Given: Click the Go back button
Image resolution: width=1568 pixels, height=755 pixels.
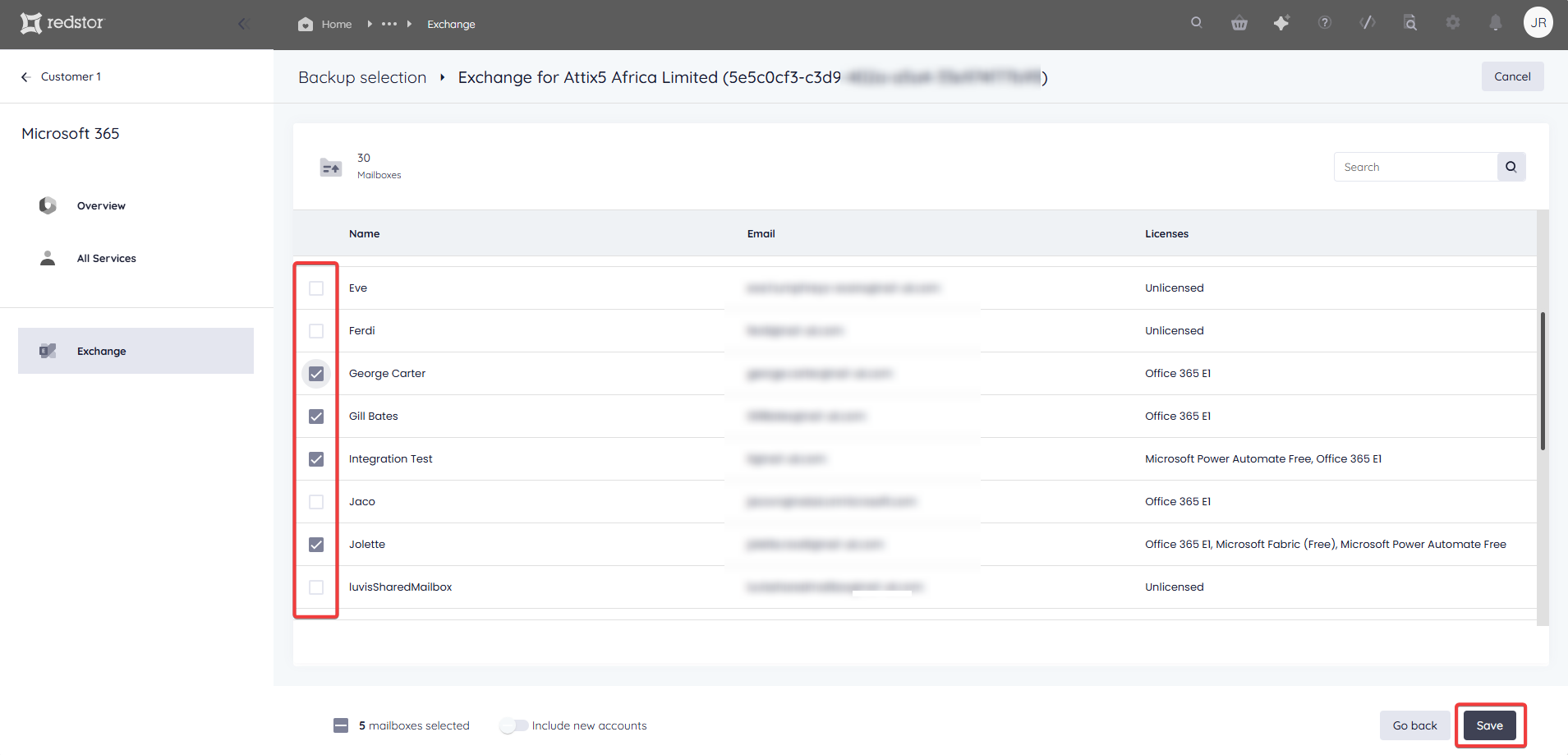Looking at the screenshot, I should (1414, 725).
